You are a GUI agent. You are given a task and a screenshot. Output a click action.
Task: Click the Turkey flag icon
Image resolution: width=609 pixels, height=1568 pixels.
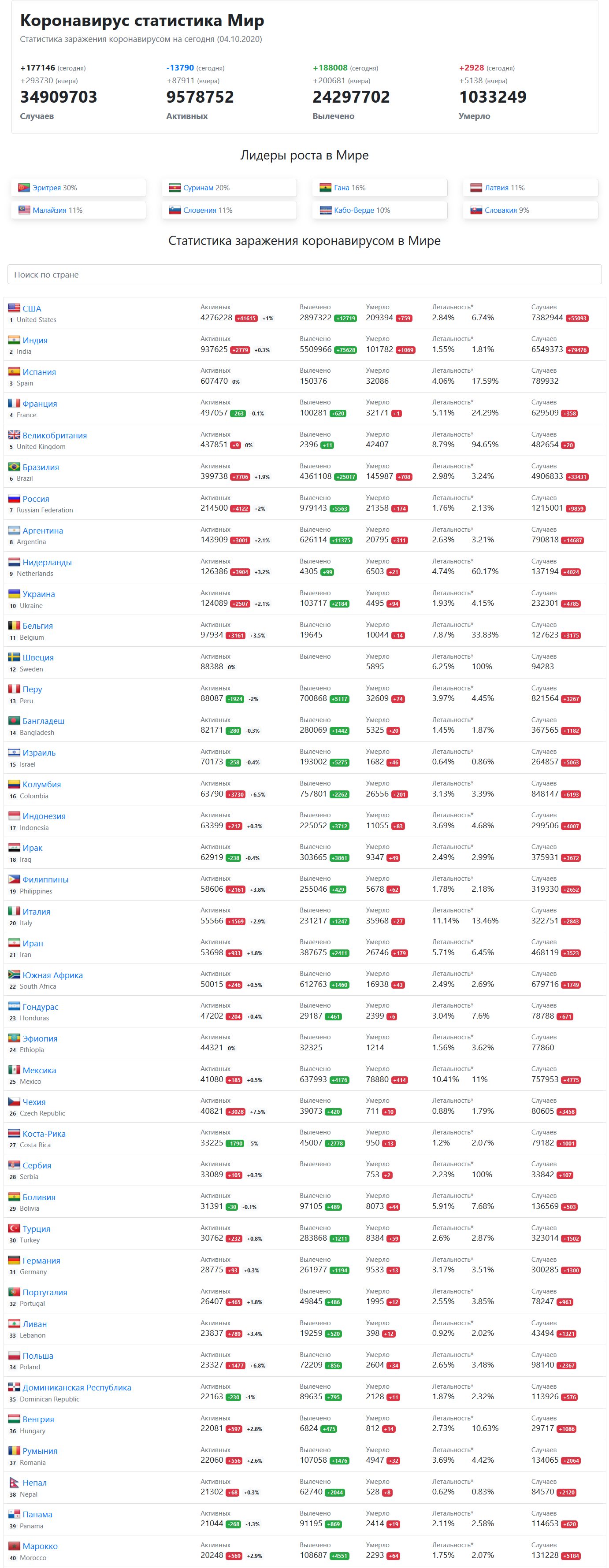(13, 1228)
